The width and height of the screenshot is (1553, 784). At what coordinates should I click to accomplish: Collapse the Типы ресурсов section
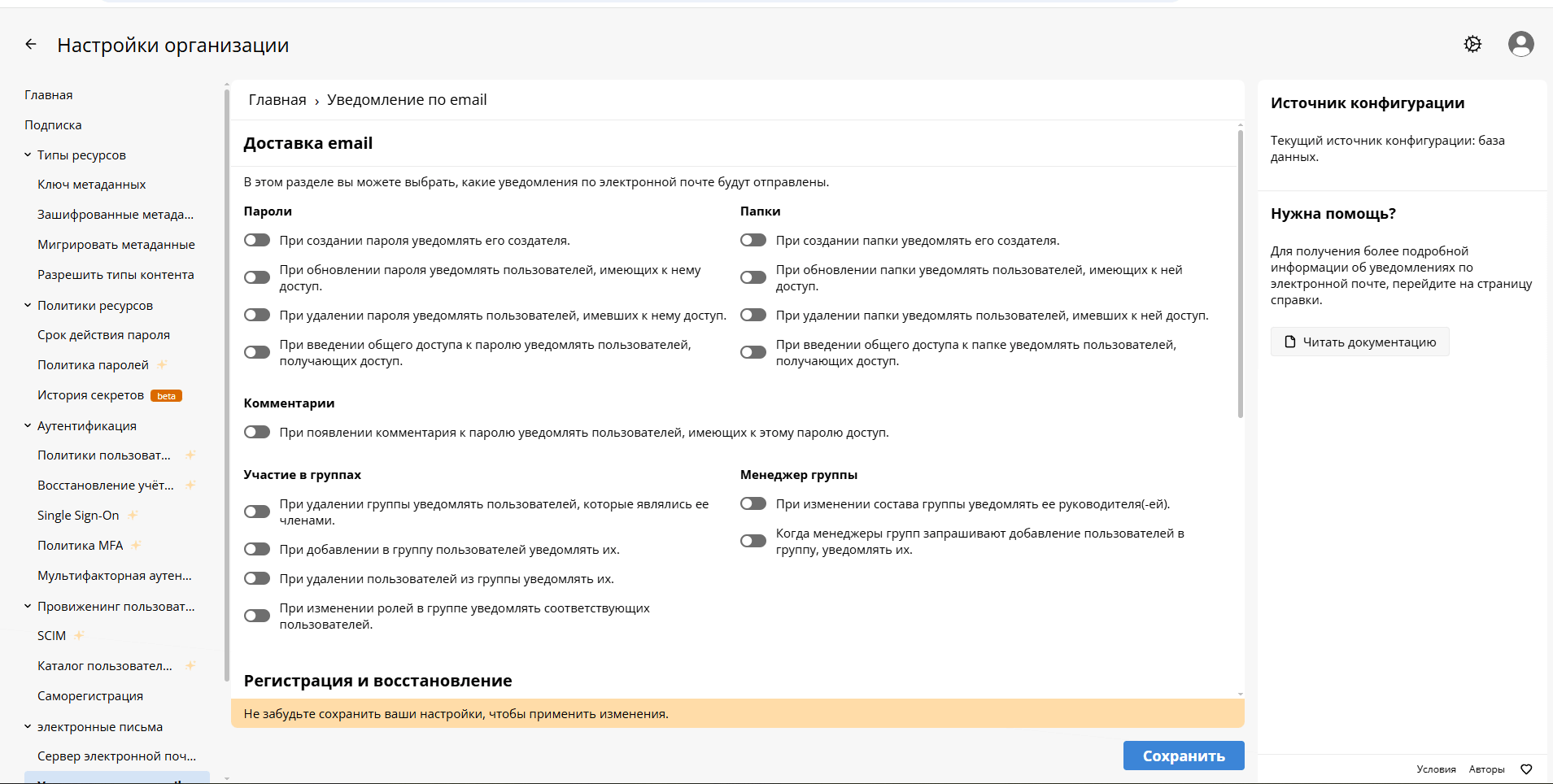click(x=28, y=155)
